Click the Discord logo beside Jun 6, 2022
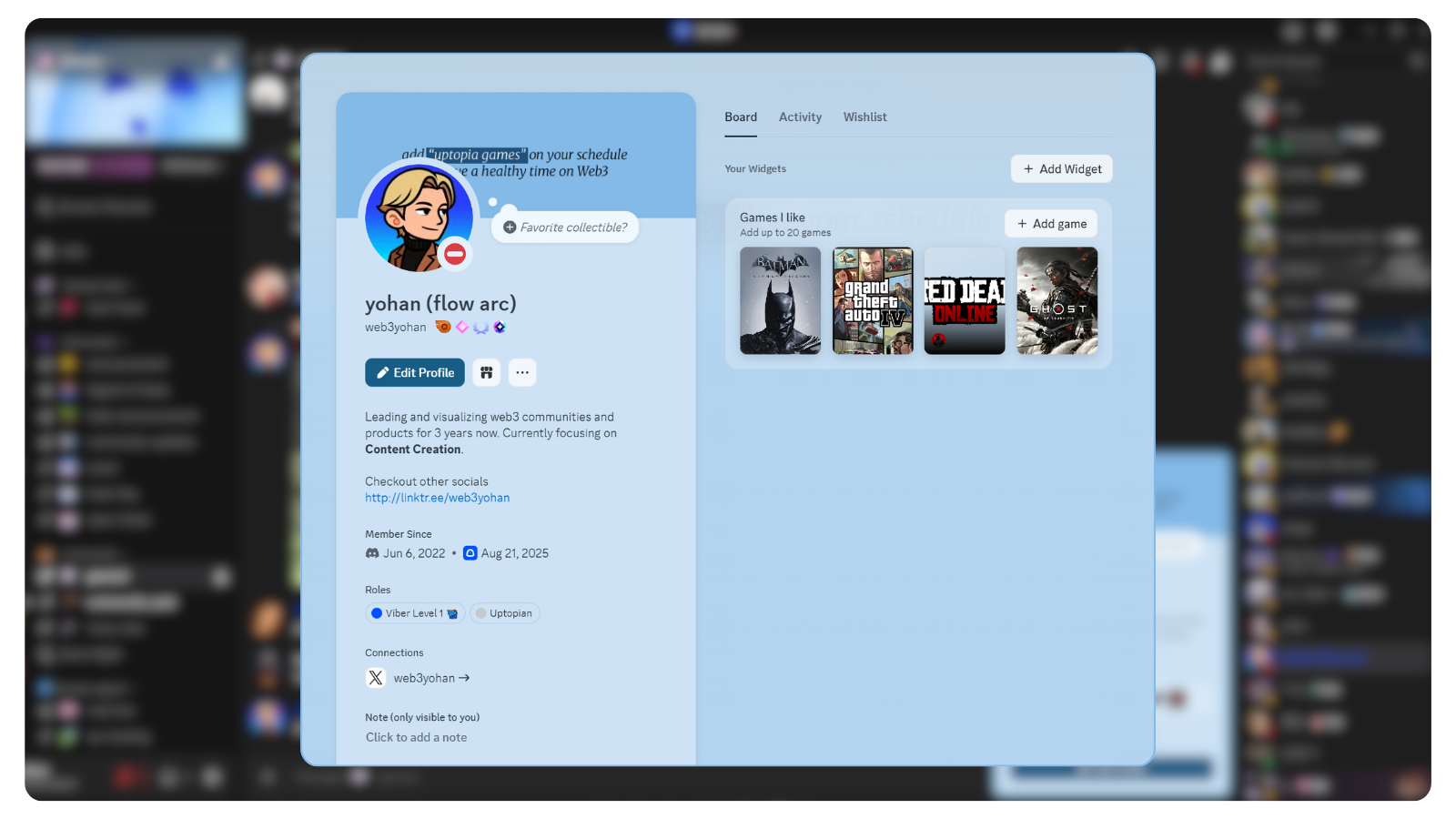 click(372, 553)
